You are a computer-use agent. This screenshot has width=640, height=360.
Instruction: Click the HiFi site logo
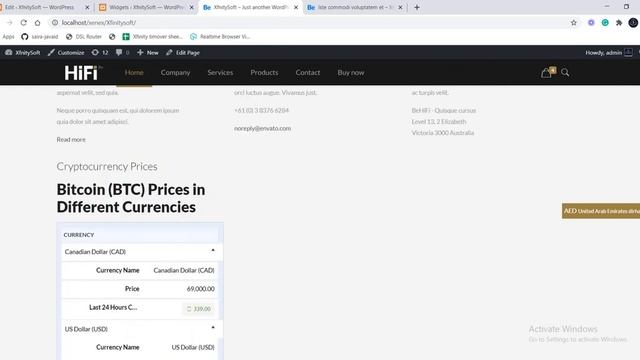(83, 73)
